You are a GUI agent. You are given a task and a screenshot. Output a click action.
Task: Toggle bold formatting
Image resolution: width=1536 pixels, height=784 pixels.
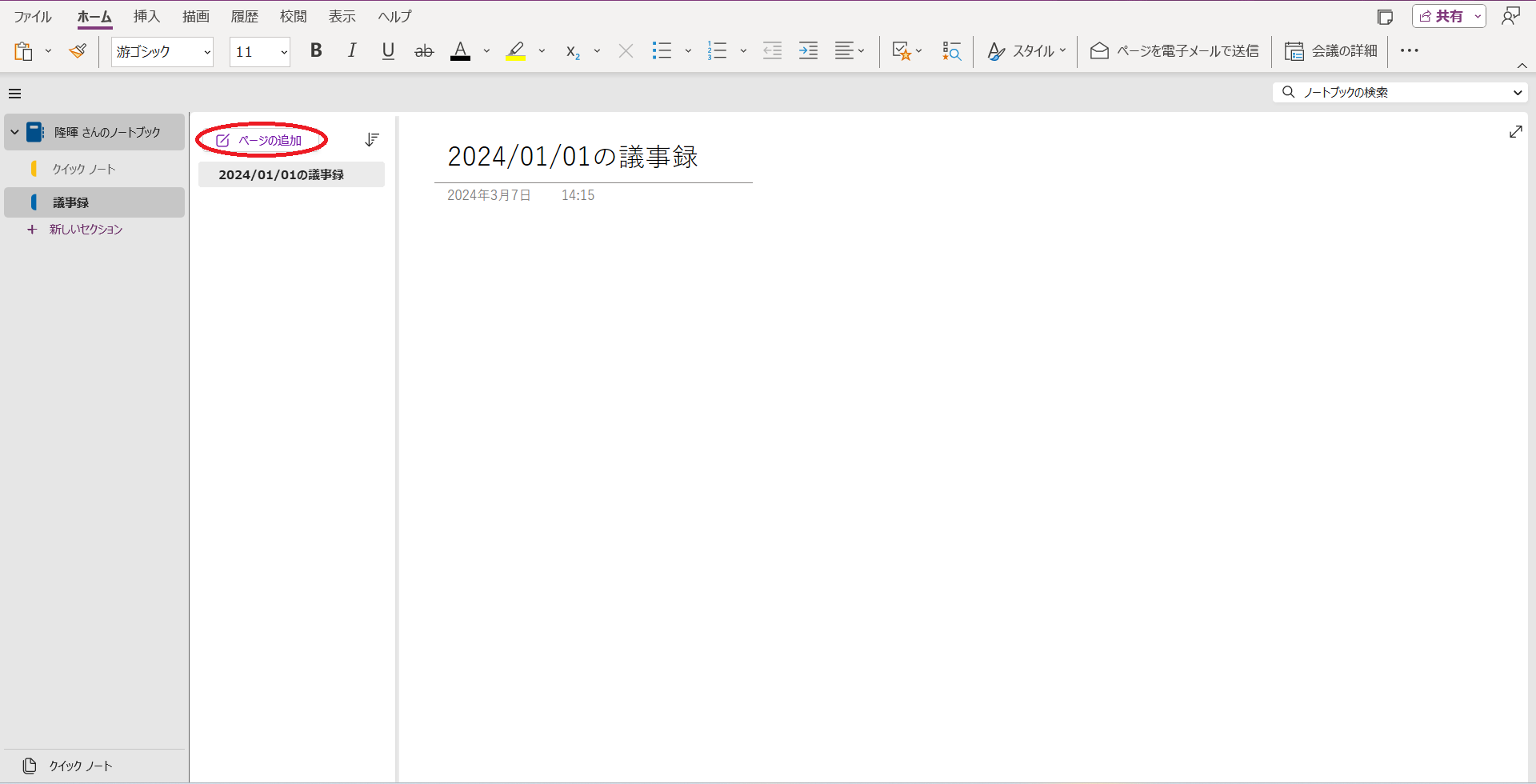[x=316, y=50]
